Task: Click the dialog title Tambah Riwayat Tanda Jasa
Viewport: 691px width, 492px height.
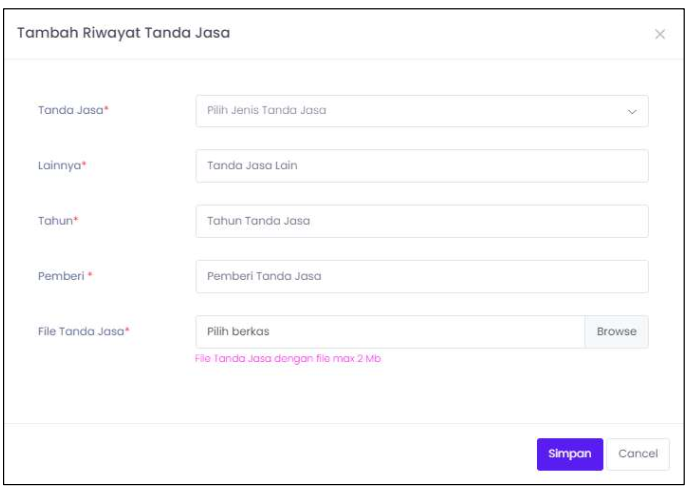Action: tap(123, 33)
